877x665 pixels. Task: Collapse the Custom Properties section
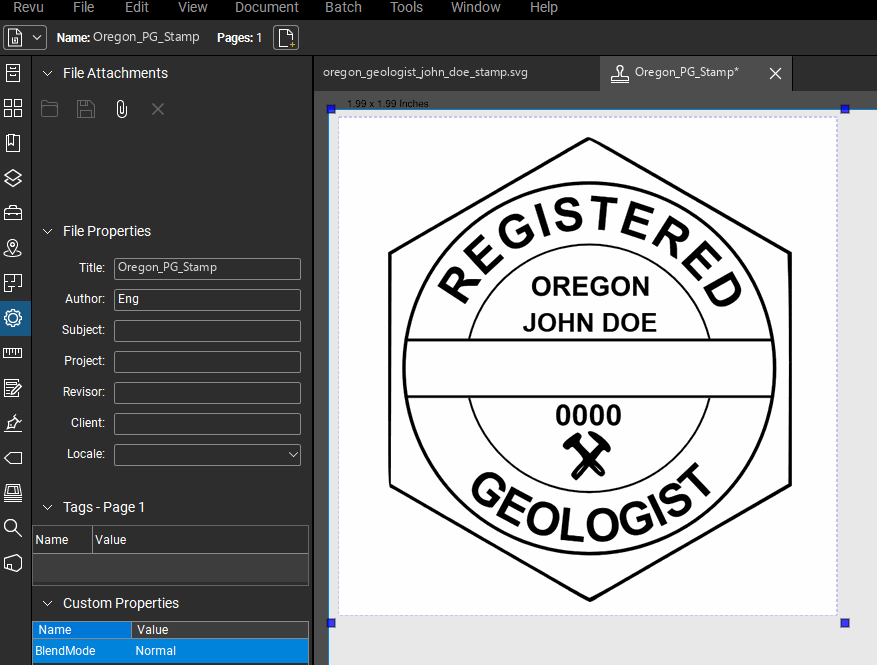point(48,603)
